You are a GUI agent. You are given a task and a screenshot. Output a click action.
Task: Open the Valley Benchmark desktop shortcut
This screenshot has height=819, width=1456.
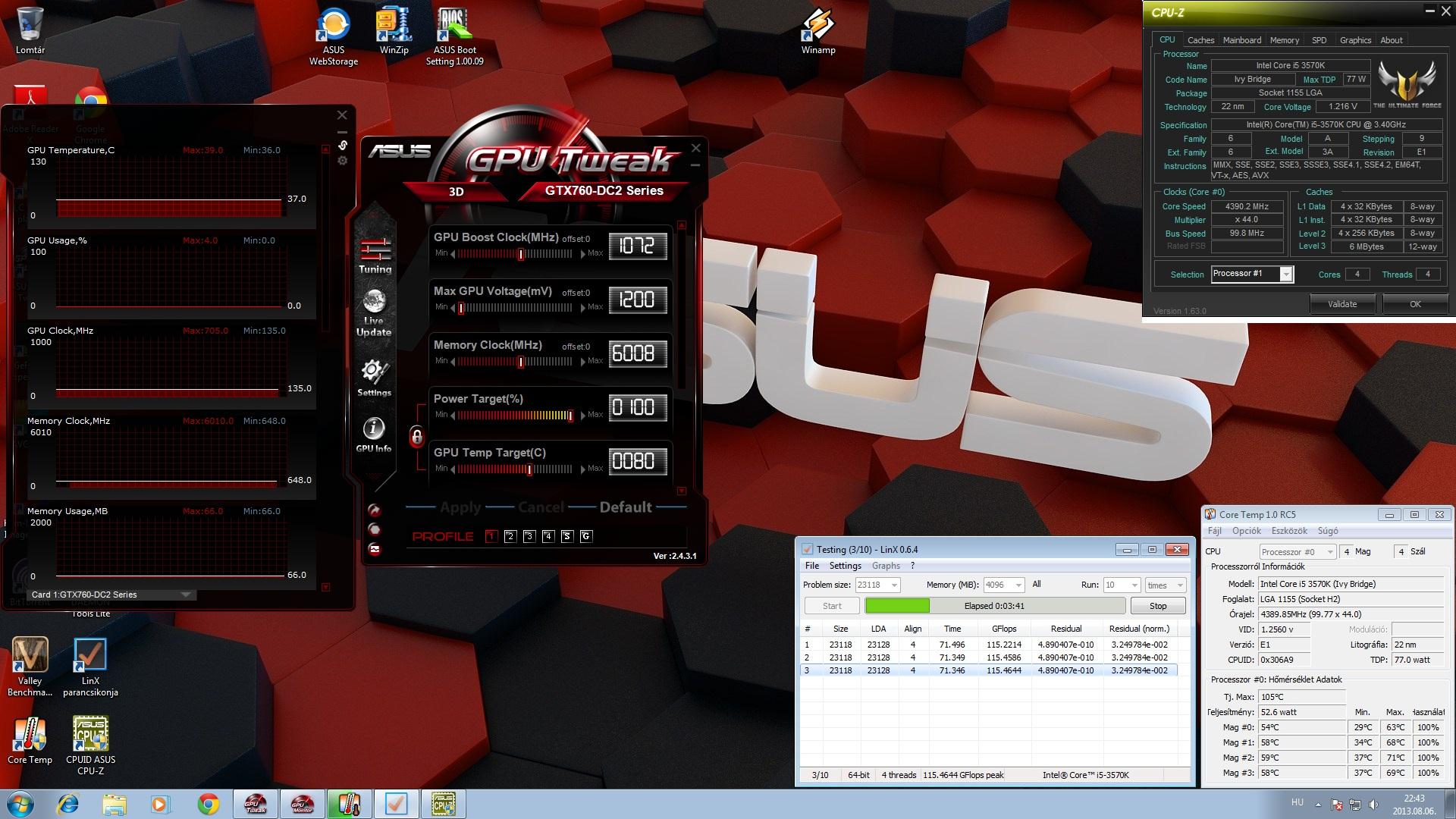click(x=30, y=667)
